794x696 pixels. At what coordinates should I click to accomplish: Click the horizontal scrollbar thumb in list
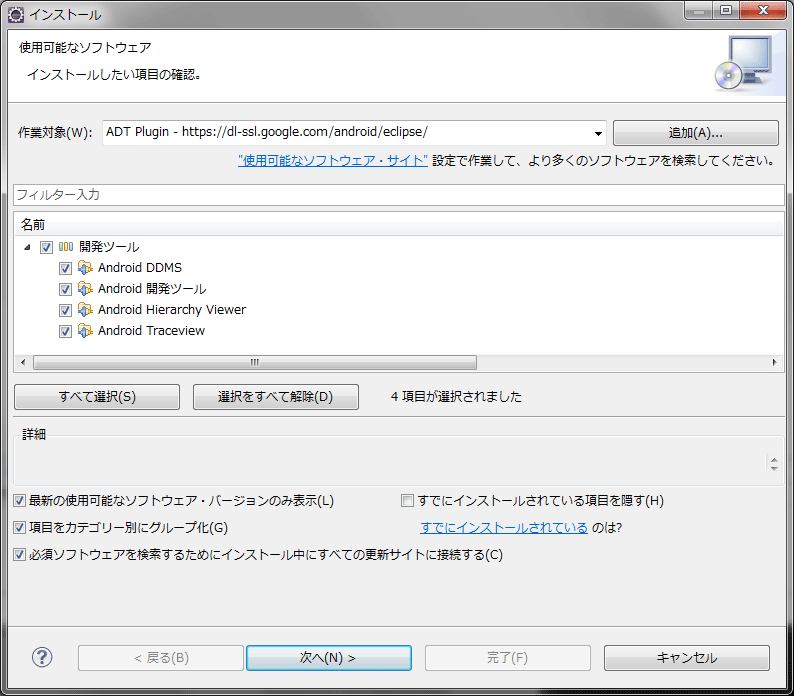(255, 362)
